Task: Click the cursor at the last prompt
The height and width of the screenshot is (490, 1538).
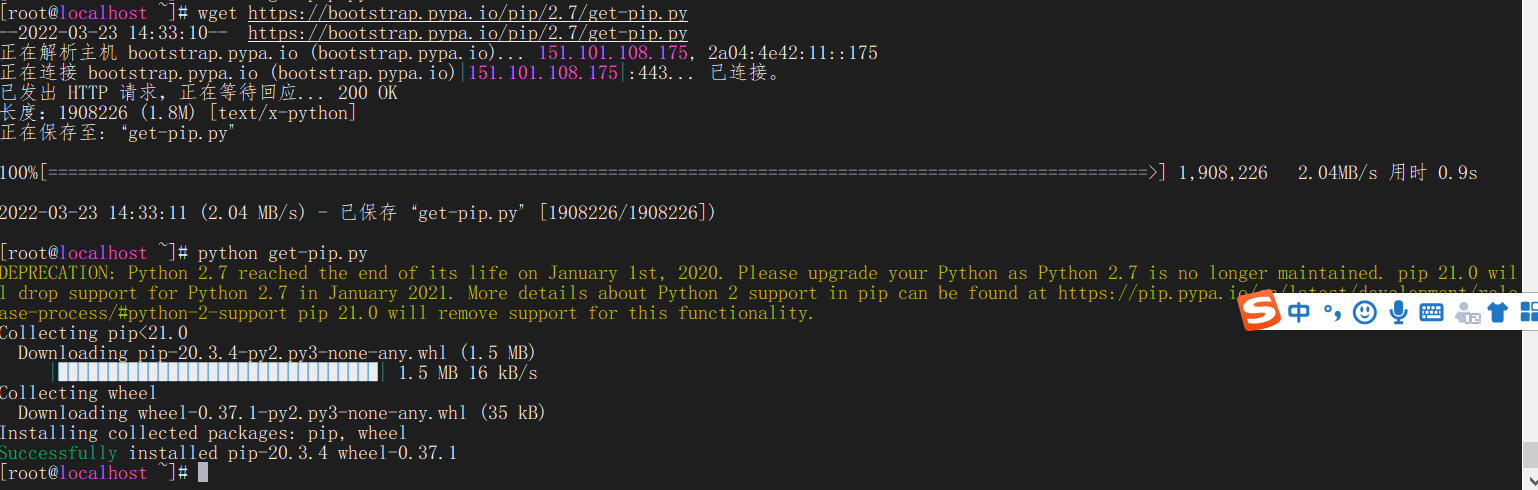Action: pos(203,473)
